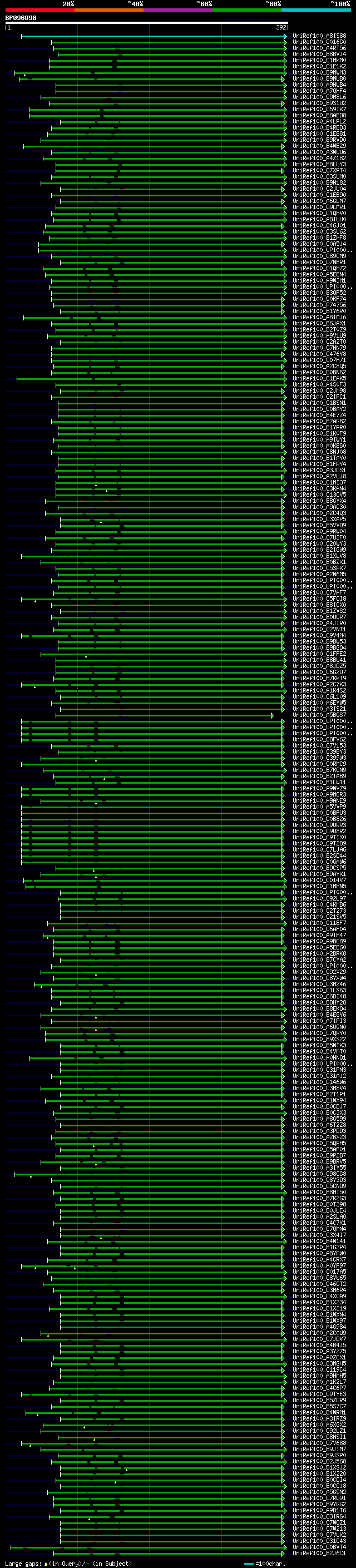Image resolution: width=356 pixels, height=1568 pixels.
Task: Select the label UniRef100_Q014V7
Action: 319,880
